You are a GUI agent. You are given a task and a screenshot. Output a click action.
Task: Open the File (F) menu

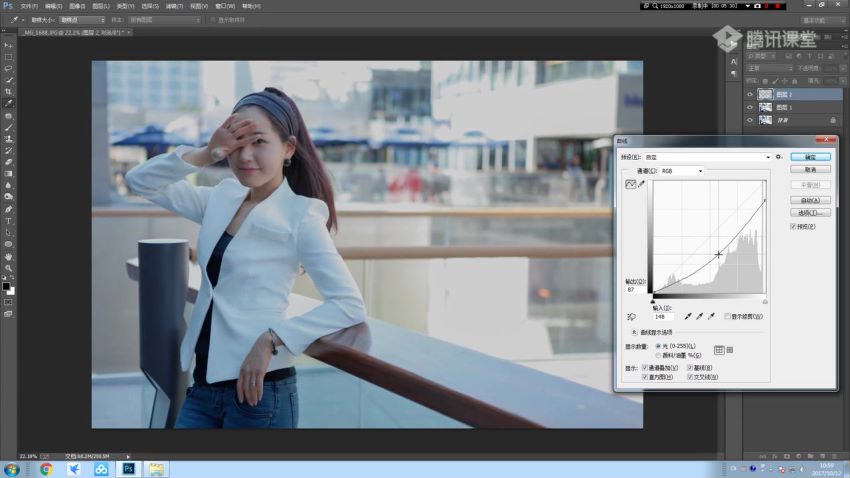(29, 6)
